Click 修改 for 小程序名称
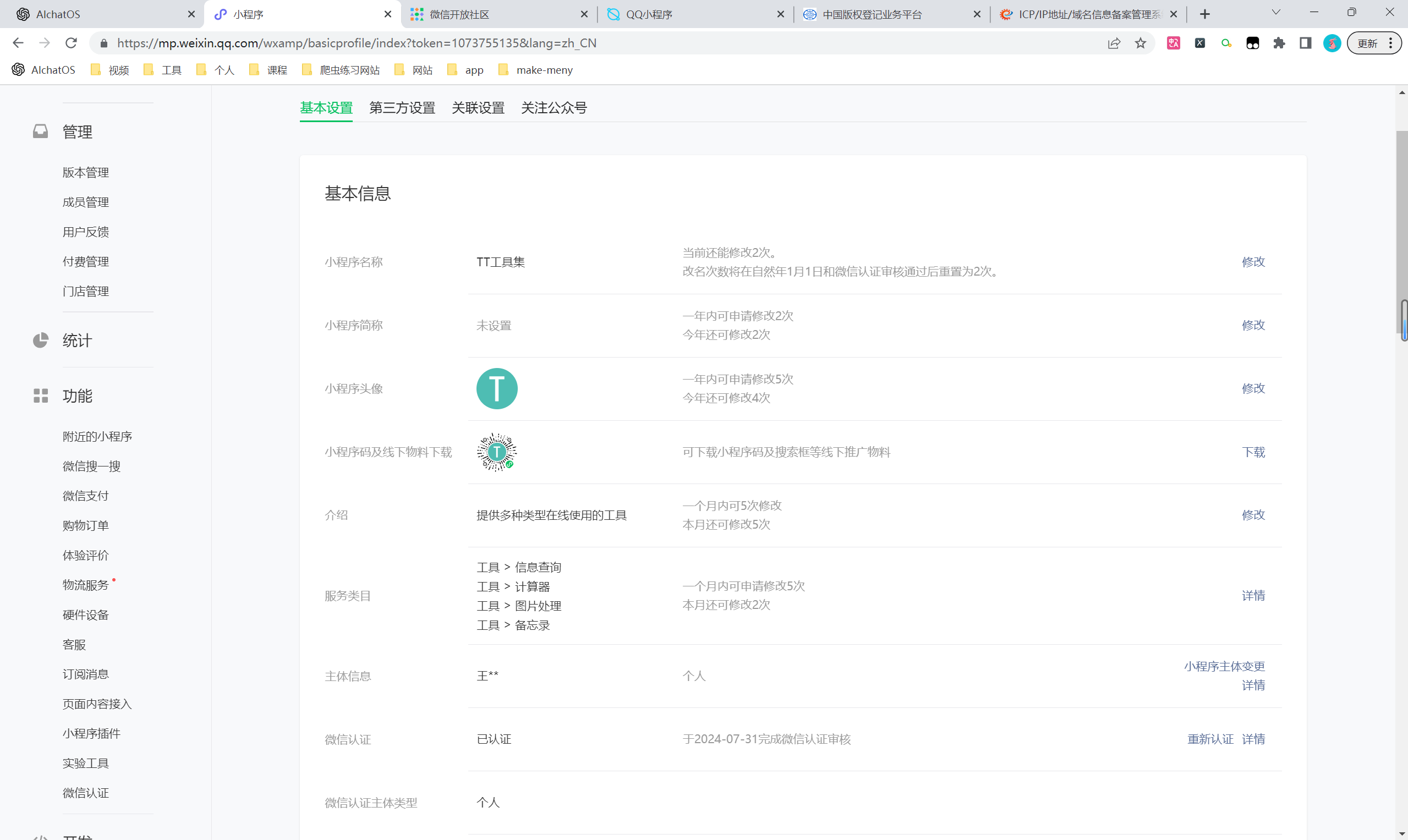 point(1253,261)
